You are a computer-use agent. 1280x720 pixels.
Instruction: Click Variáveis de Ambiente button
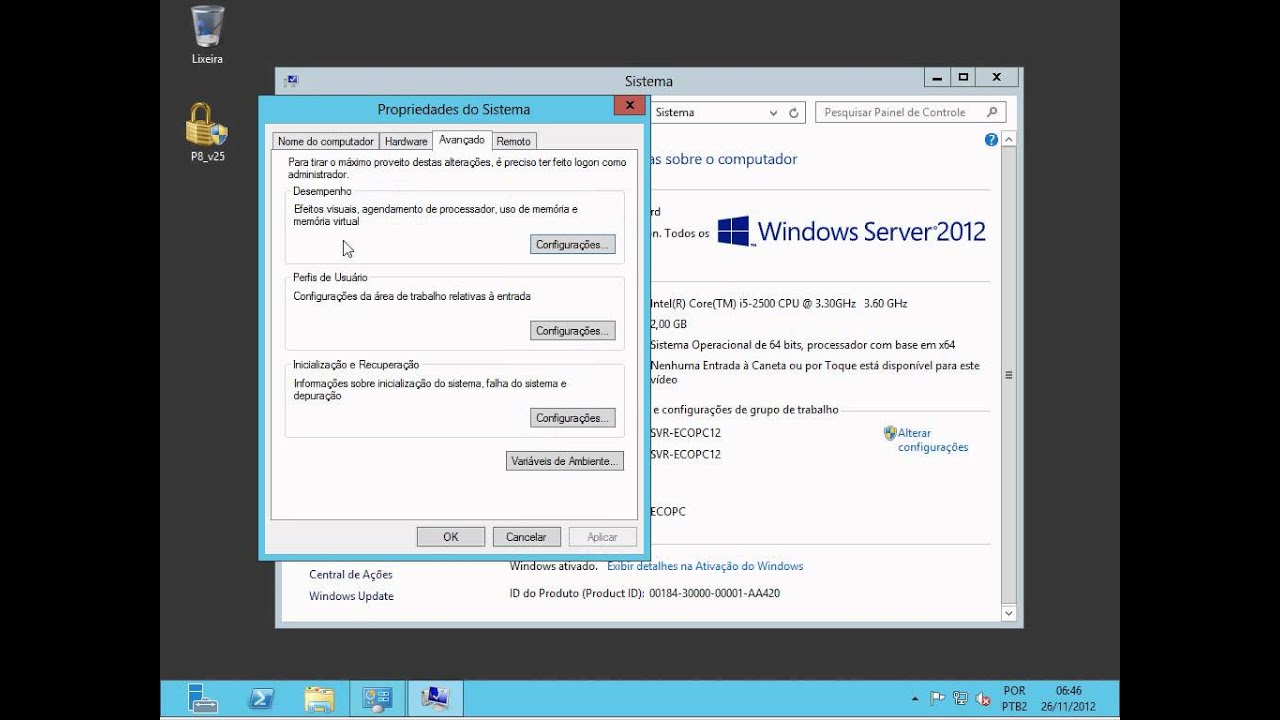(565, 461)
